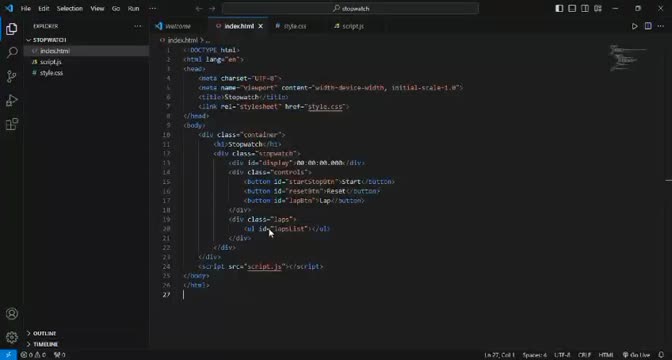Expand the TIMELINE section

[45, 344]
